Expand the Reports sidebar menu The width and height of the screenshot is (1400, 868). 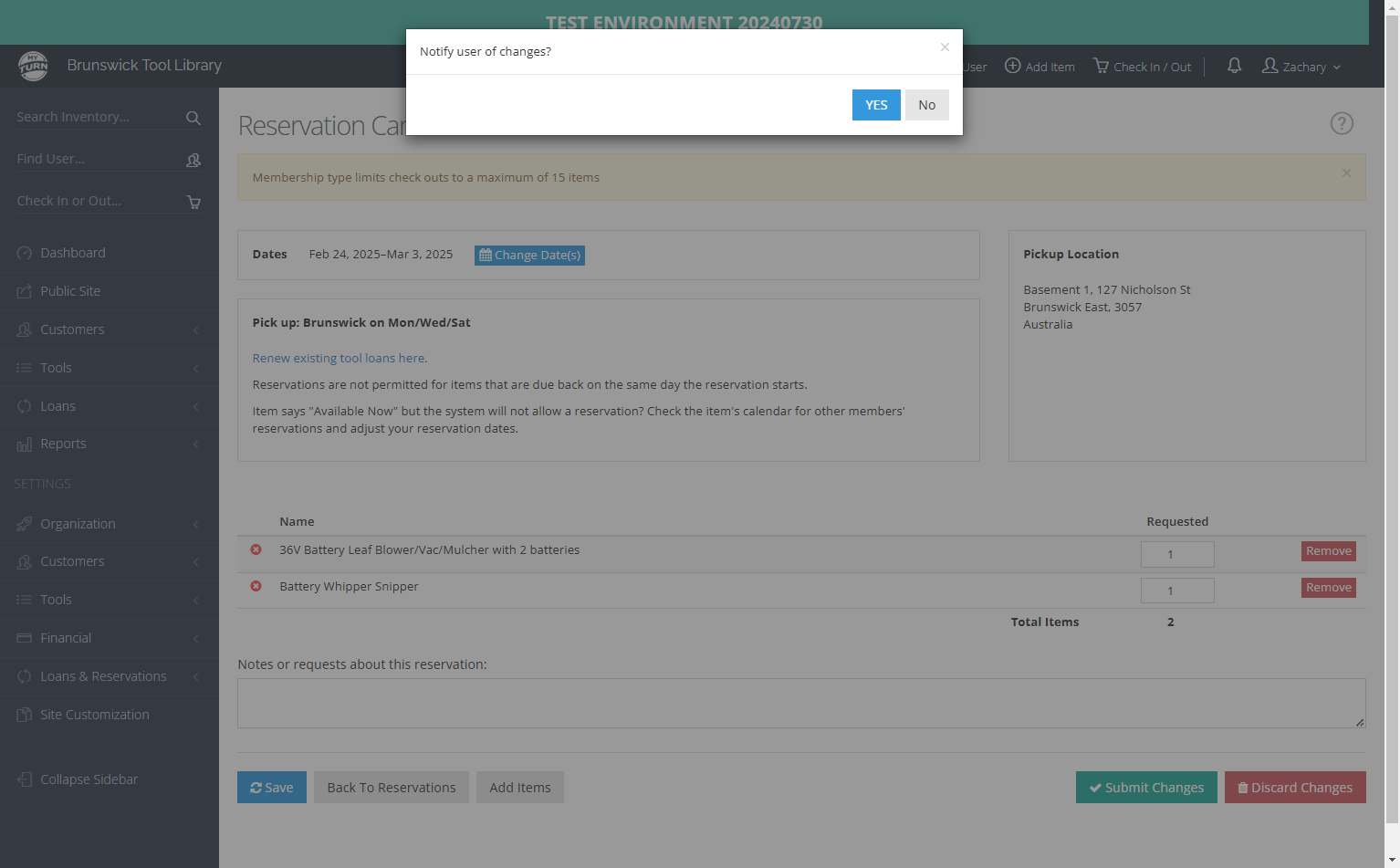(110, 444)
